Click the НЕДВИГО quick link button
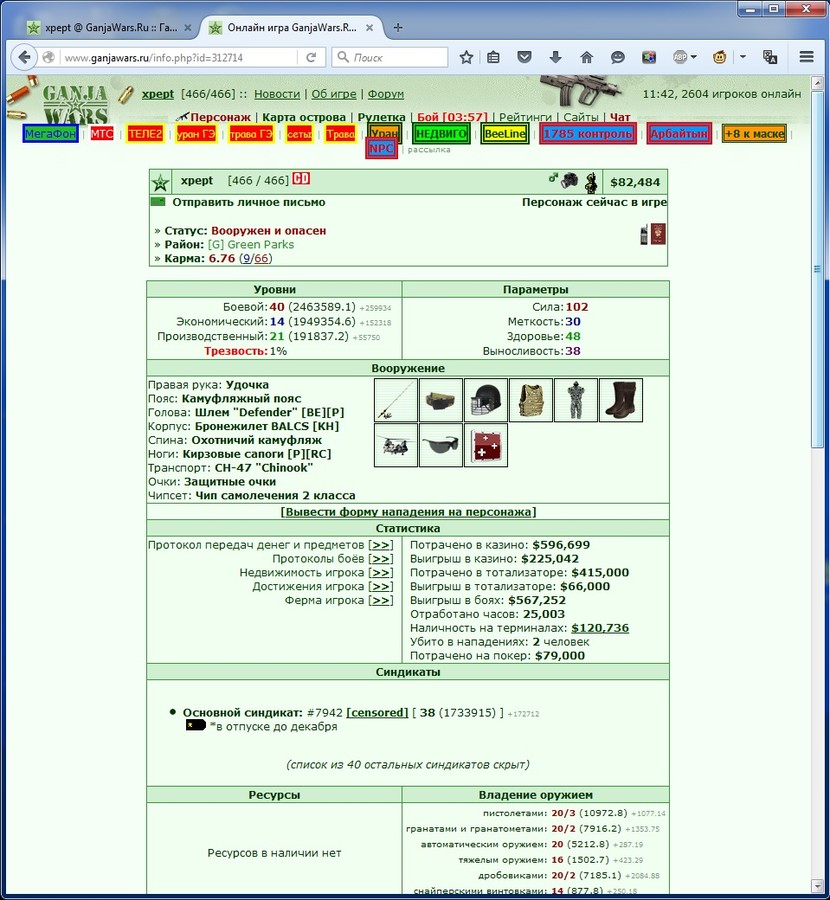The image size is (830, 900). [x=441, y=134]
